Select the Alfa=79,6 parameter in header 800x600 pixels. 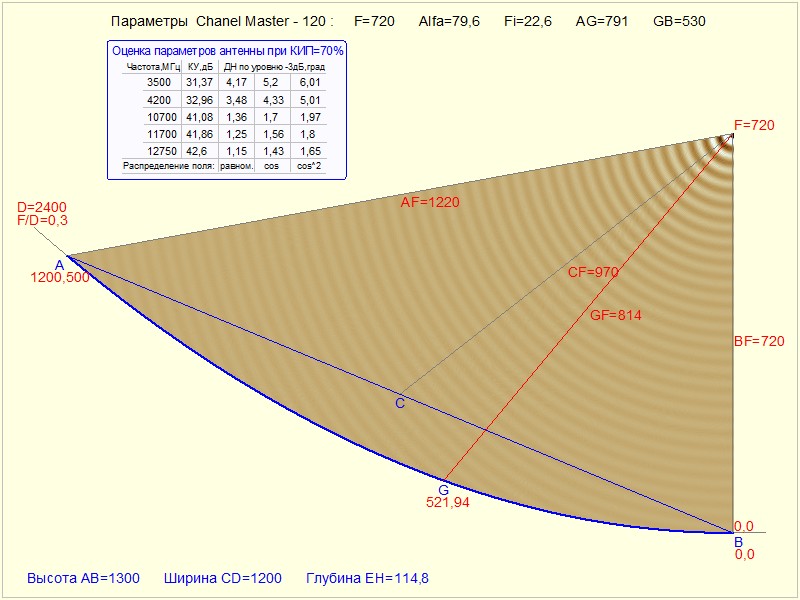pos(449,21)
